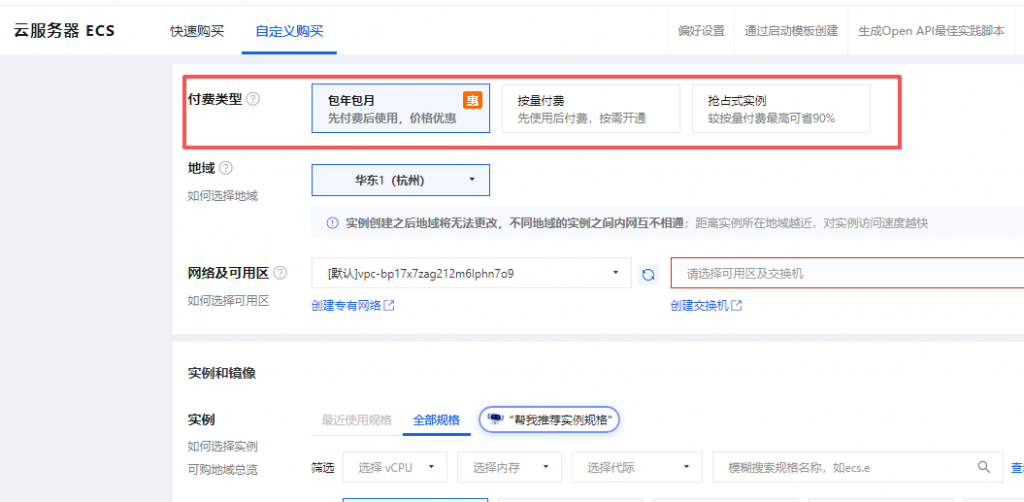This screenshot has height=502, width=1024.
Task: Choose 抢占式实例 billing option
Action: click(x=780, y=108)
